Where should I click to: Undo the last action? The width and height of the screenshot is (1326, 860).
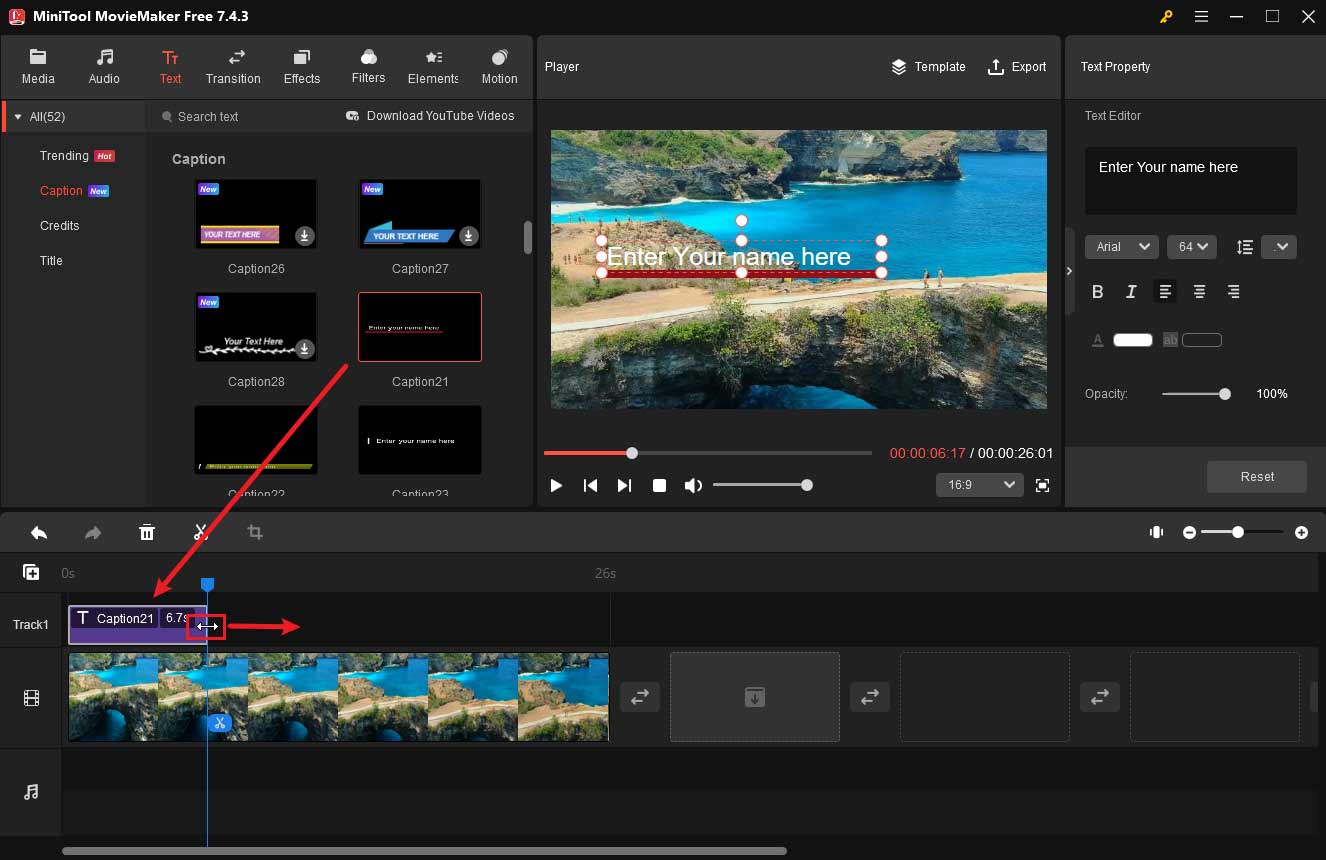(39, 533)
